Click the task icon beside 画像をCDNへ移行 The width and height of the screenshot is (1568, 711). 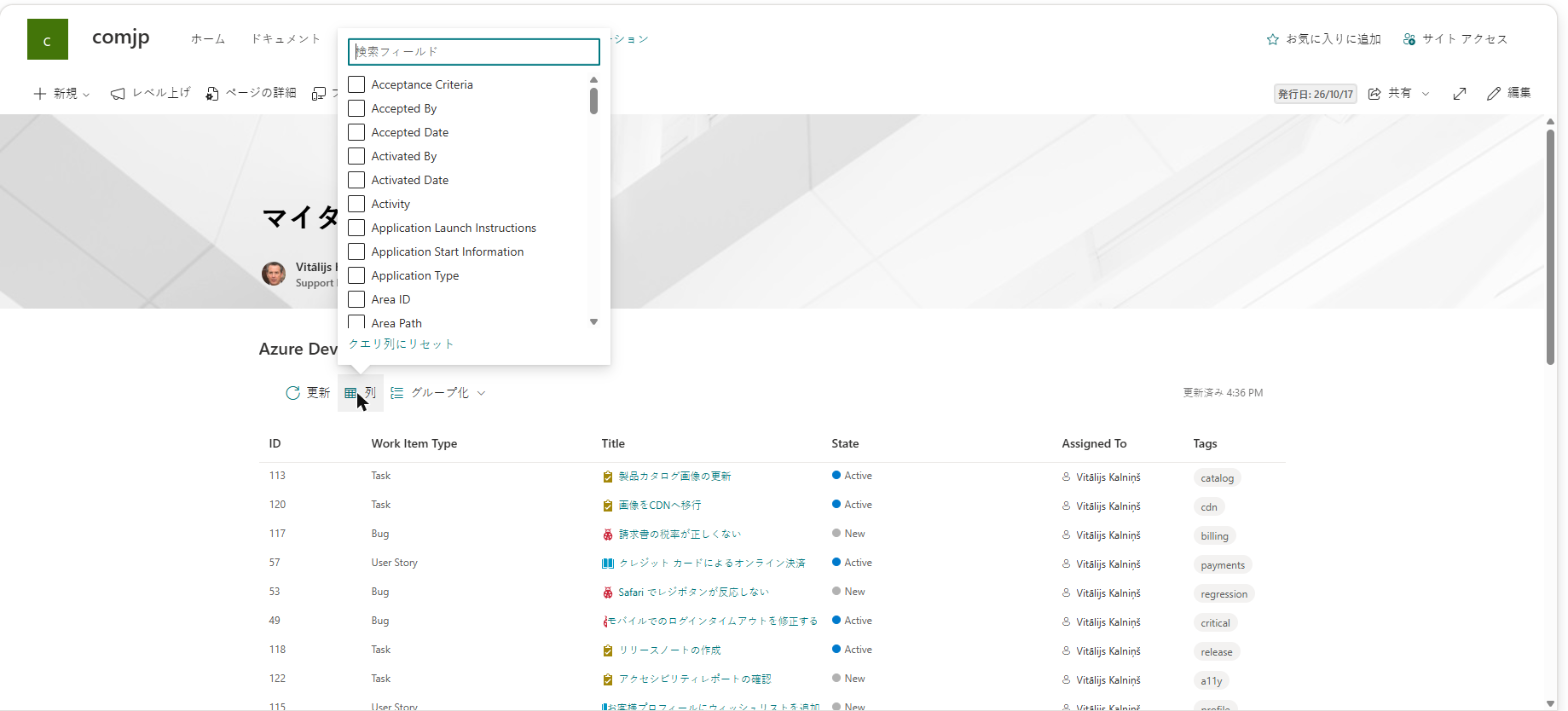click(x=608, y=506)
